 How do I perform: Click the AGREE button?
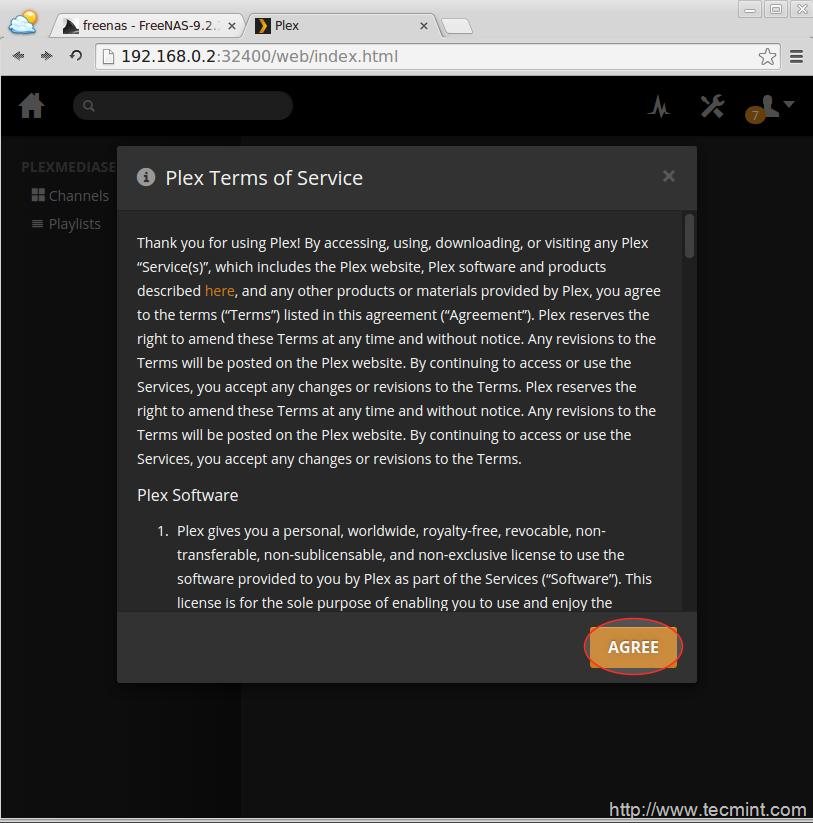pos(633,647)
